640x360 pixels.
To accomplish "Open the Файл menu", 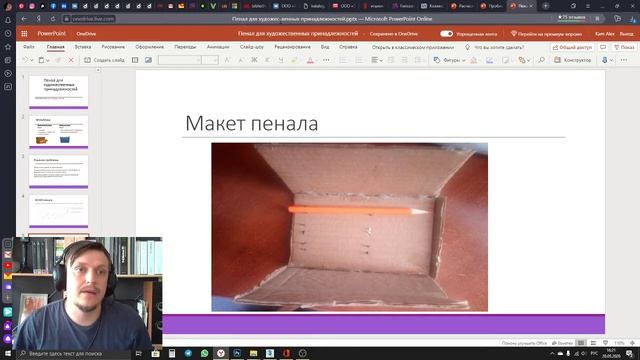I will pos(29,47).
